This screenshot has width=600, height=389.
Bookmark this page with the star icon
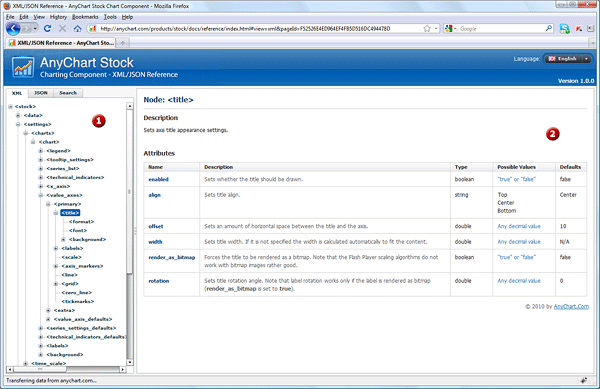pos(427,29)
